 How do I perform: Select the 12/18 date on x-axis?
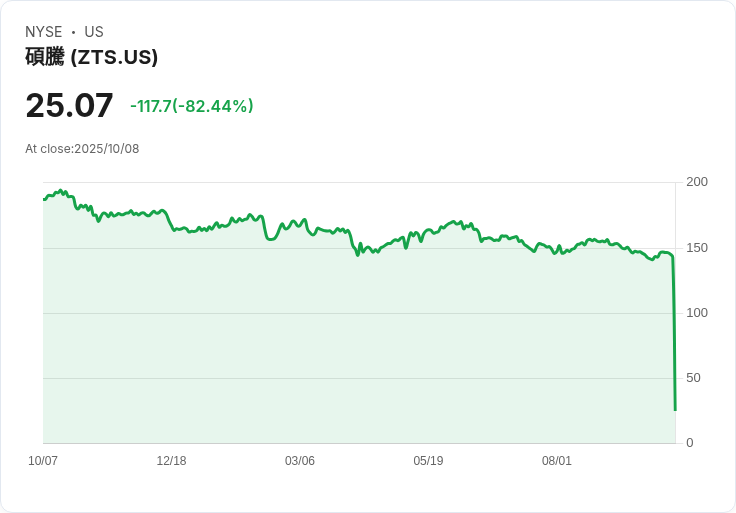(x=171, y=461)
